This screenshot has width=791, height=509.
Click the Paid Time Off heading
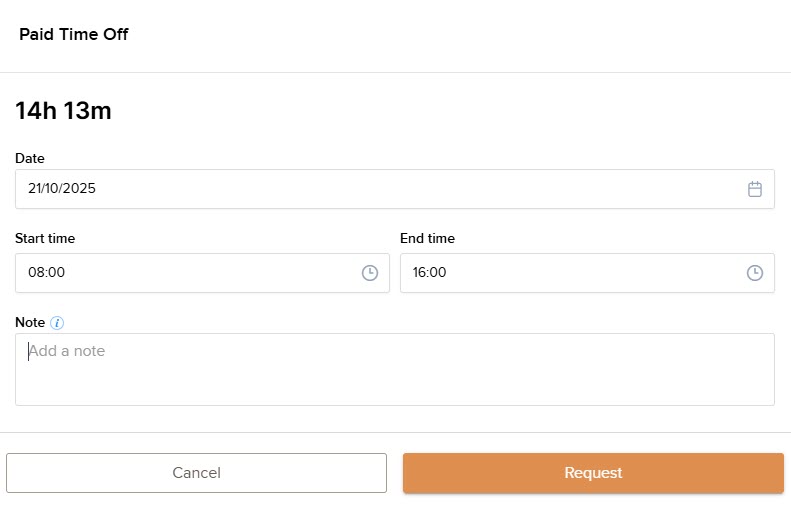pyautogui.click(x=74, y=35)
